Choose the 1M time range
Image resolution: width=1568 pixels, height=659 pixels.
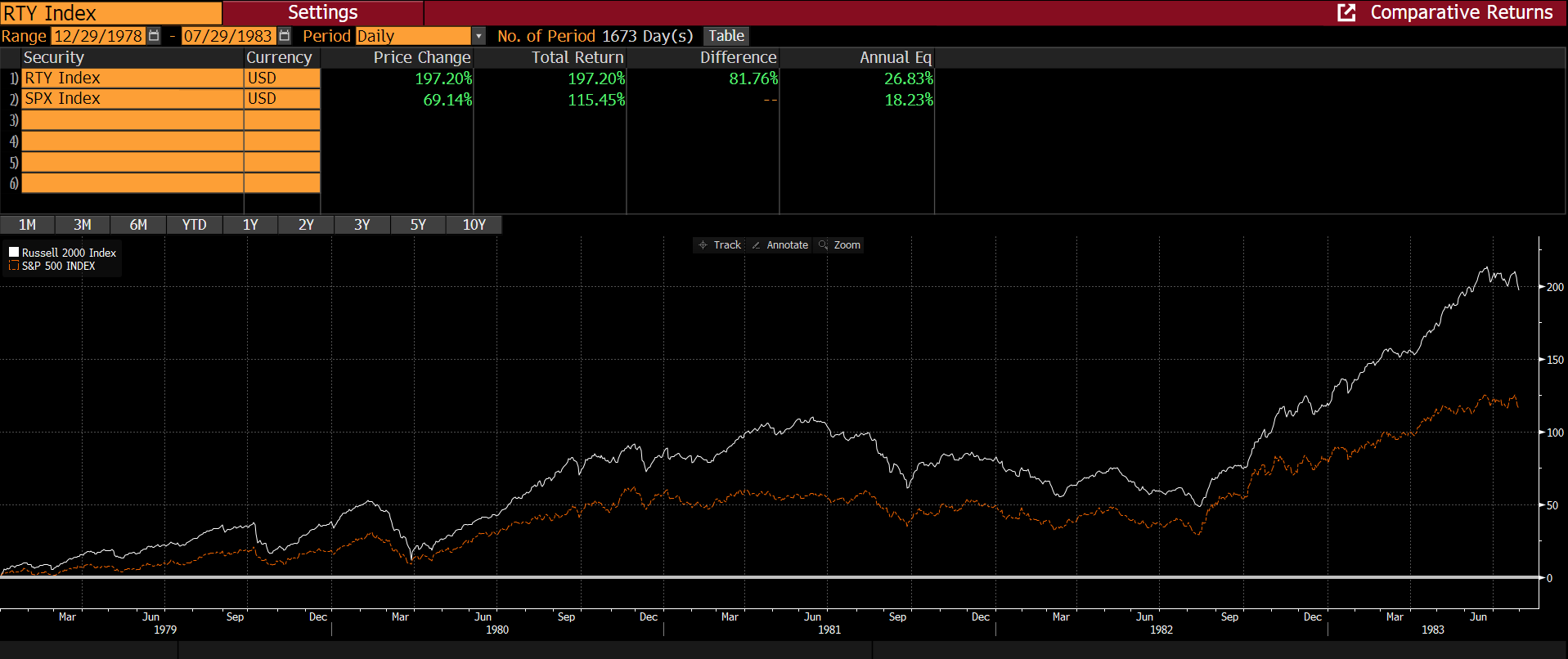tap(27, 225)
